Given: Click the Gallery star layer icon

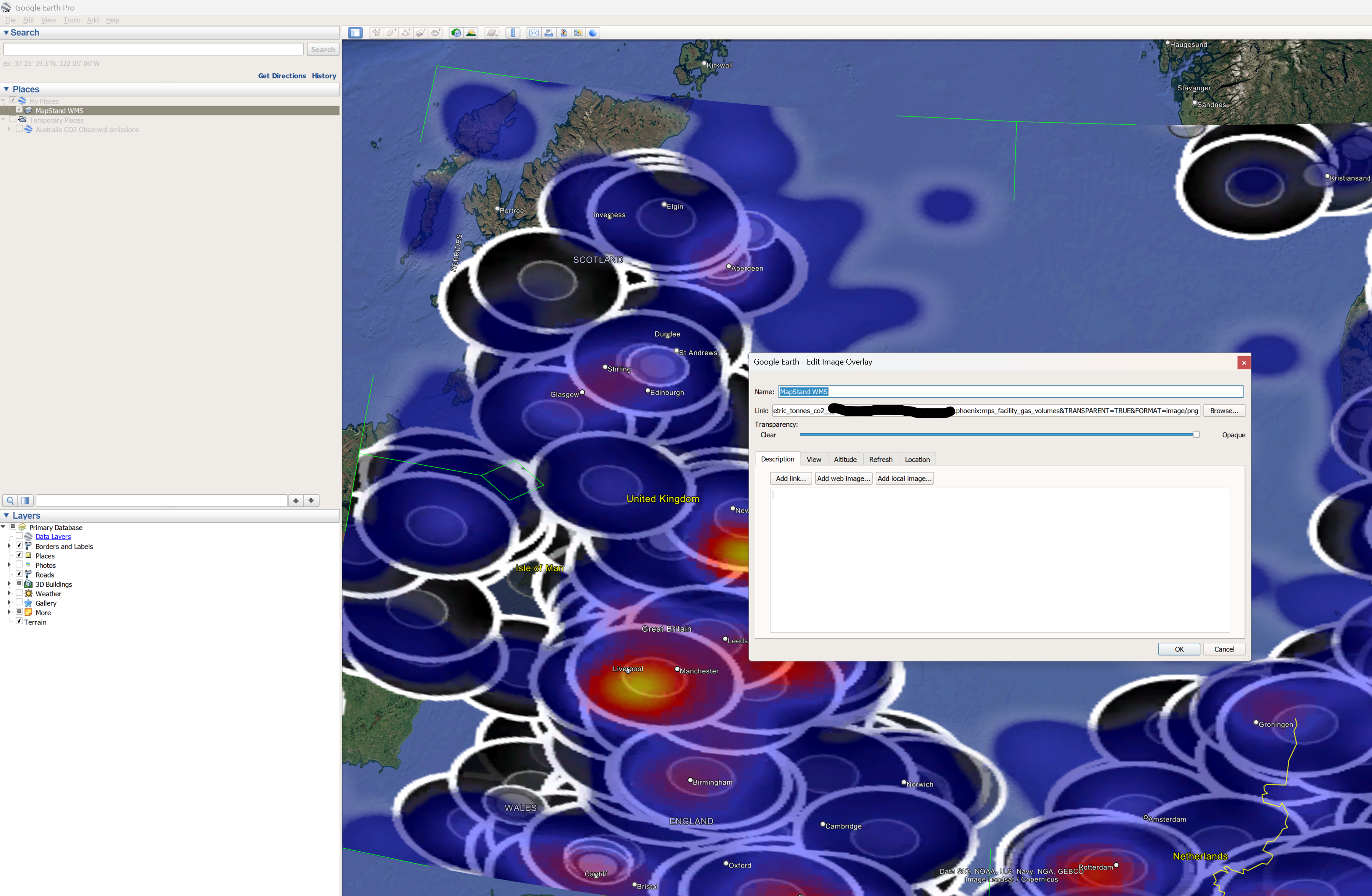Looking at the screenshot, I should click(28, 603).
